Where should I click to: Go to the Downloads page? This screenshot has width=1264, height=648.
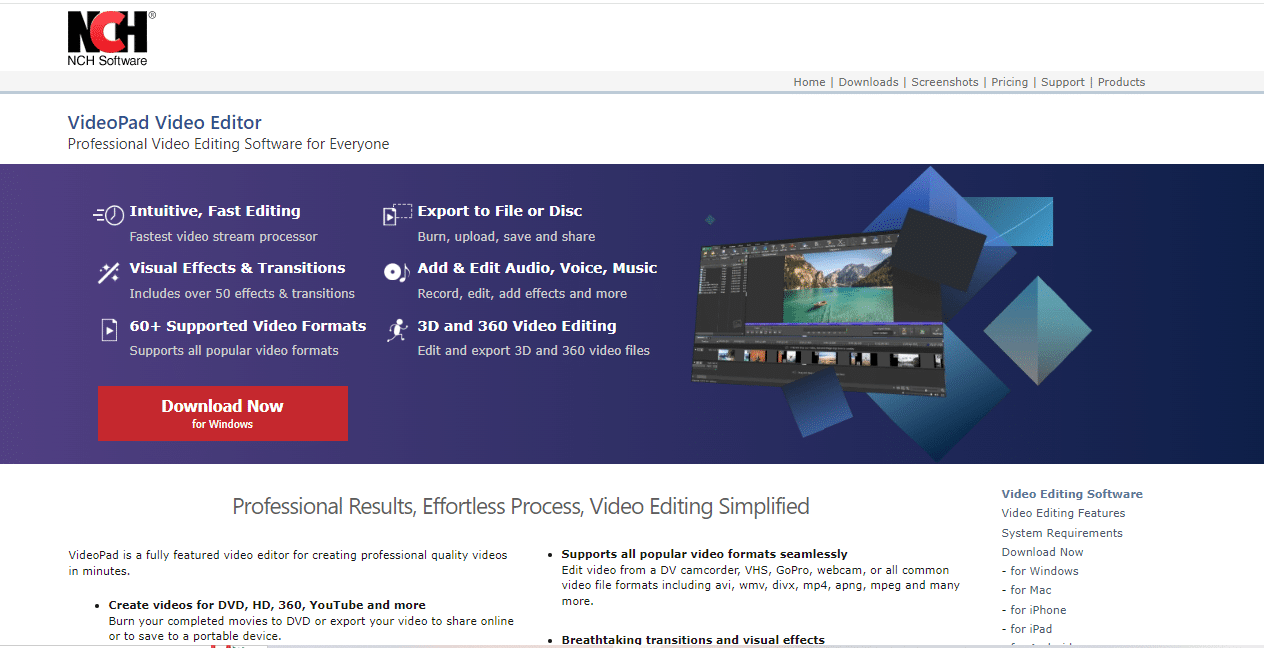868,82
